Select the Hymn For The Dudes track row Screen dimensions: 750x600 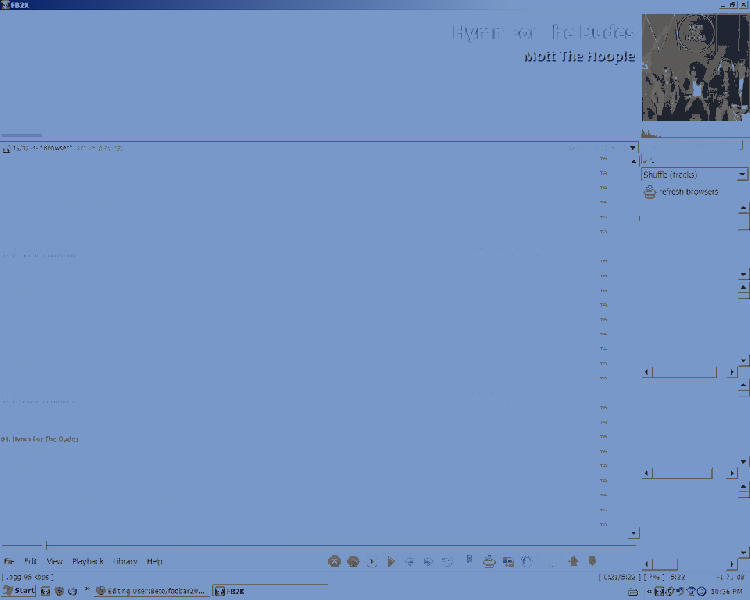point(40,439)
